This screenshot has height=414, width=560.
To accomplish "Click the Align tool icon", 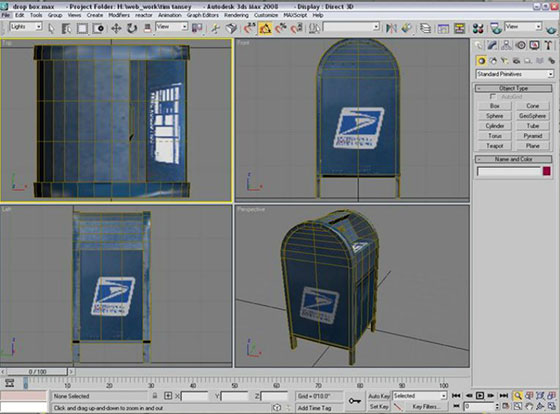I will click(x=407, y=28).
